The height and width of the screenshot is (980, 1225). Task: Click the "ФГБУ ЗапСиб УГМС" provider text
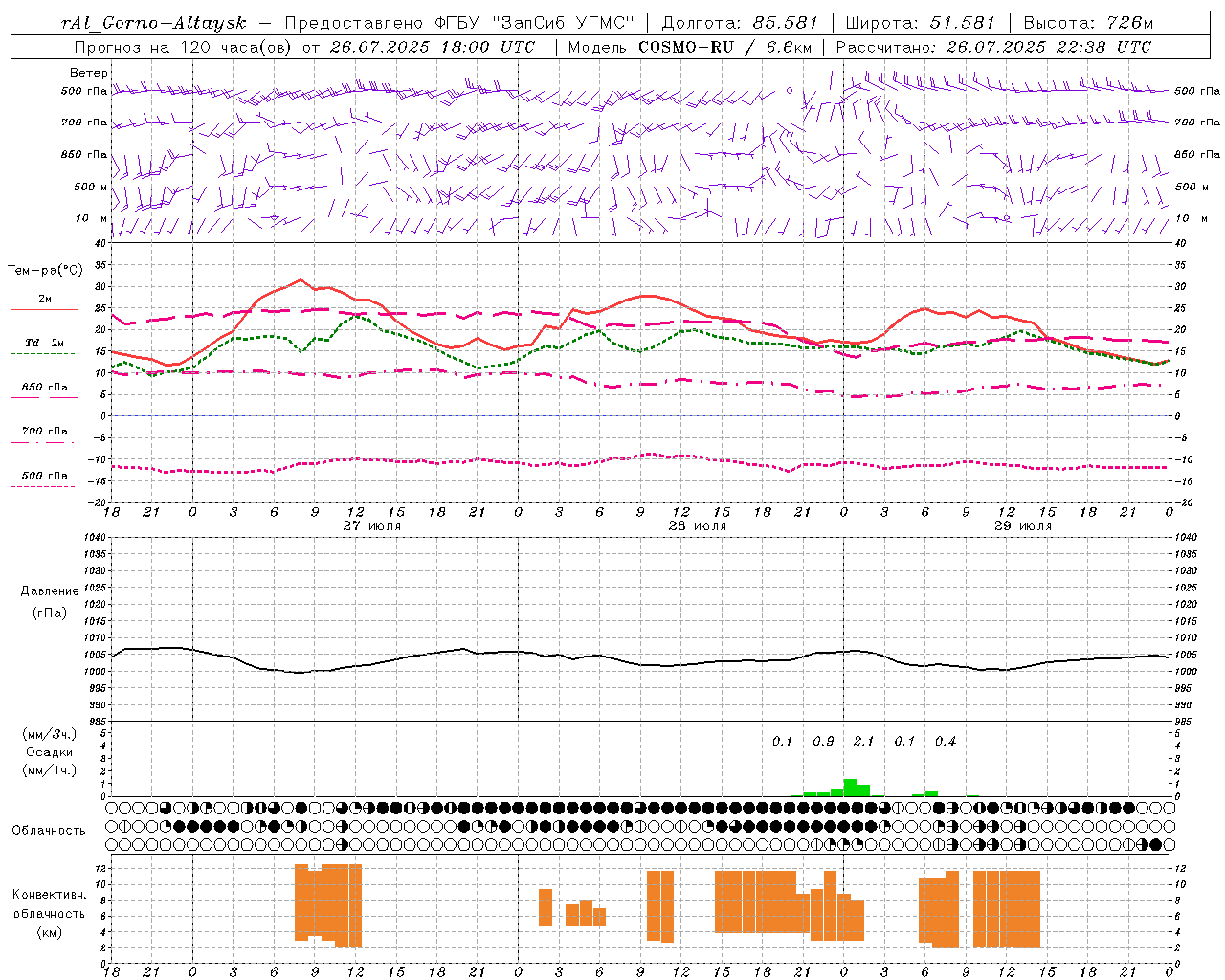click(535, 23)
